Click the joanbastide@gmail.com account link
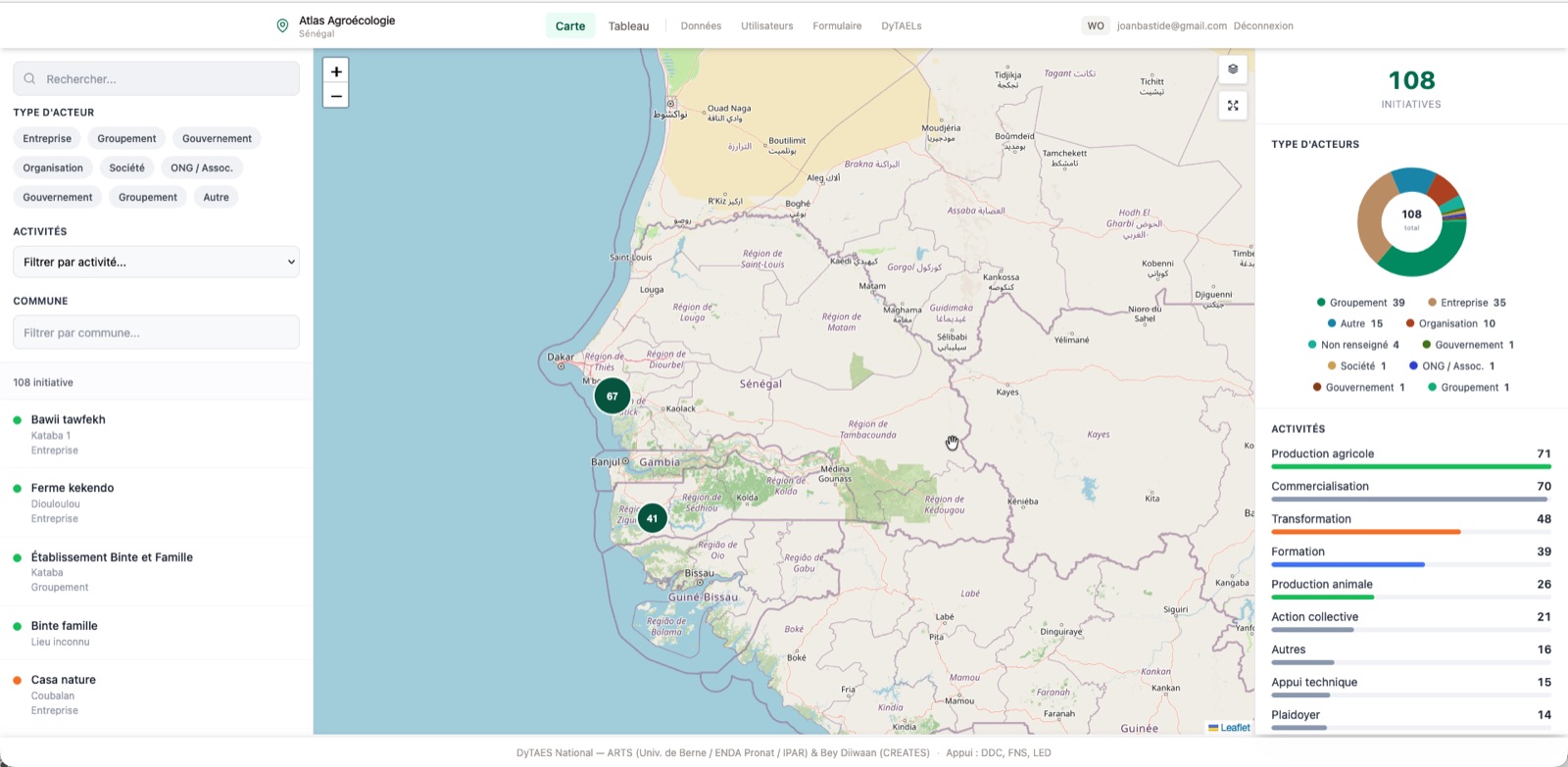The height and width of the screenshot is (767, 1568). click(1172, 26)
